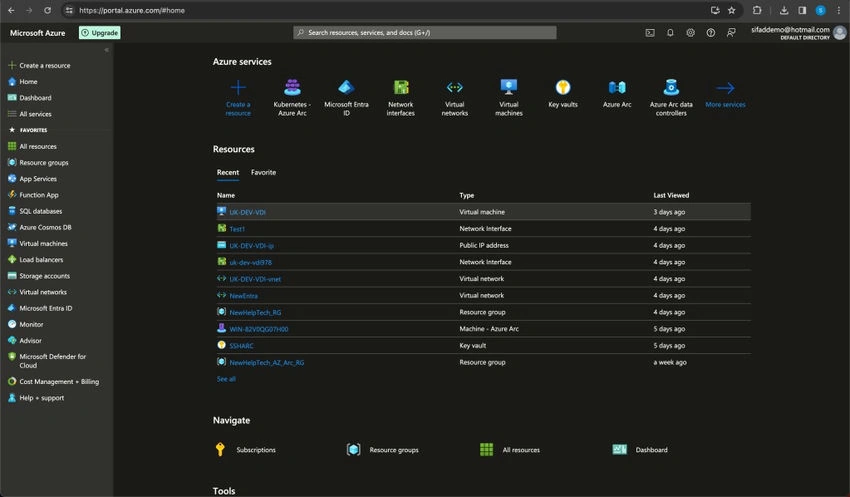
Task: Open SSHARC key vault resource
Action: 241,346
